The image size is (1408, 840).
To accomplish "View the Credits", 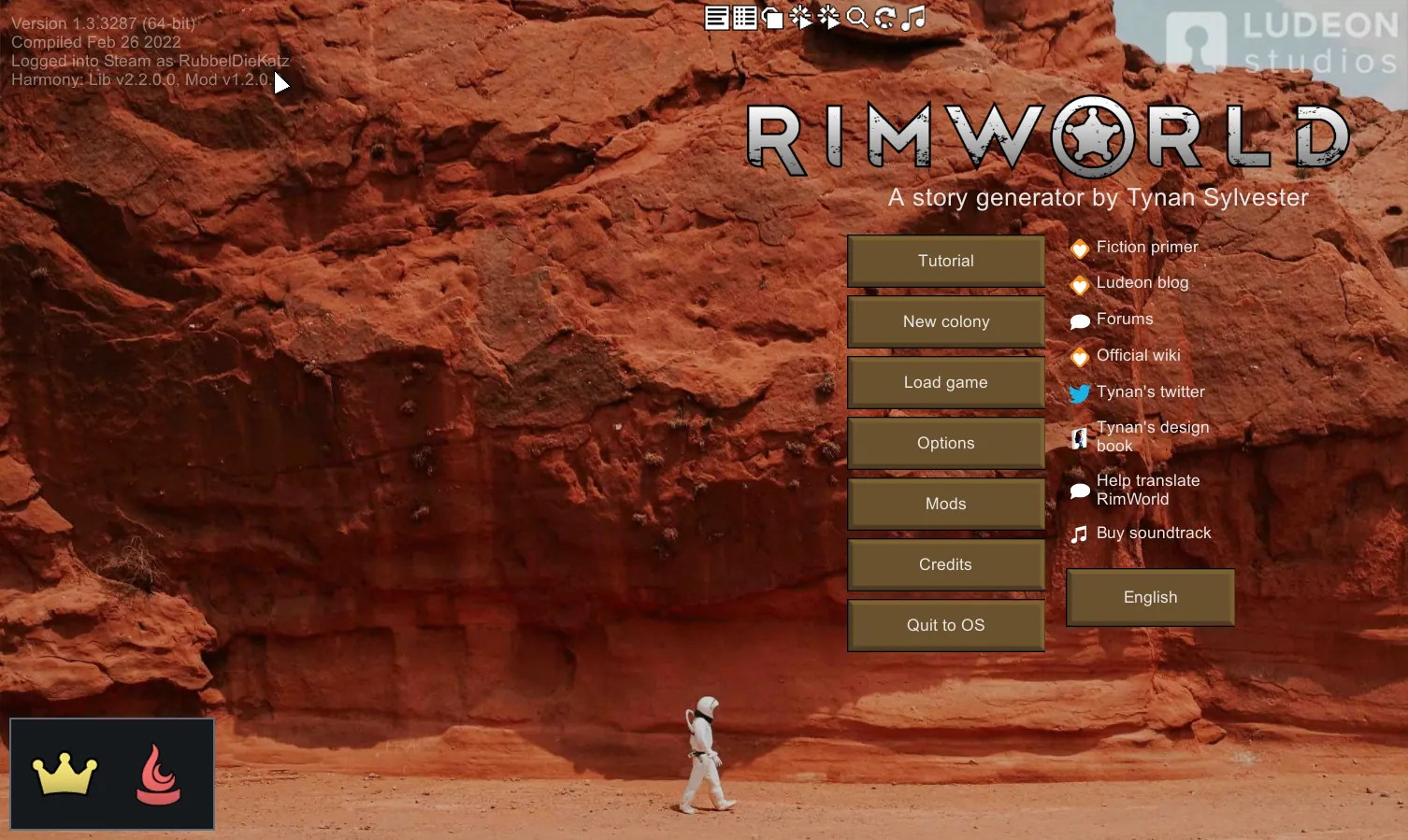I will pyautogui.click(x=945, y=564).
